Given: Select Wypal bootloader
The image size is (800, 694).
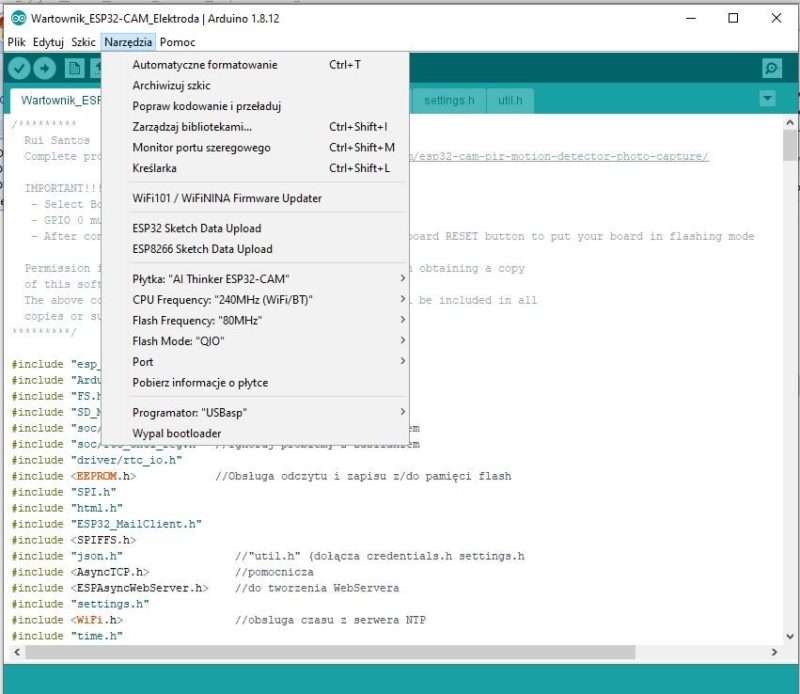Looking at the screenshot, I should pos(255,433).
